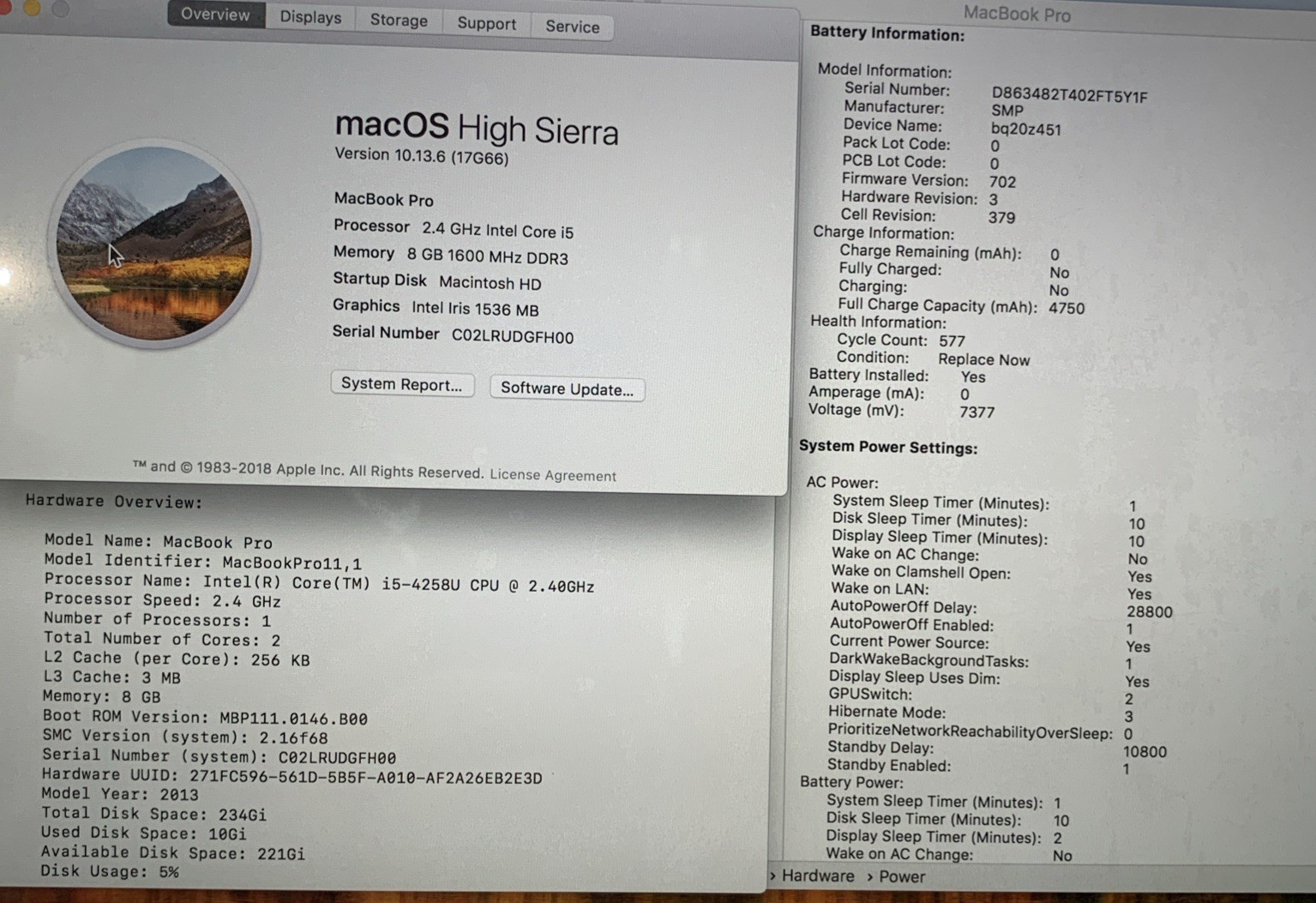Screen dimensions: 1316x903
Task: Click the Total Disk Space 234Gi line
Action: coord(153,814)
